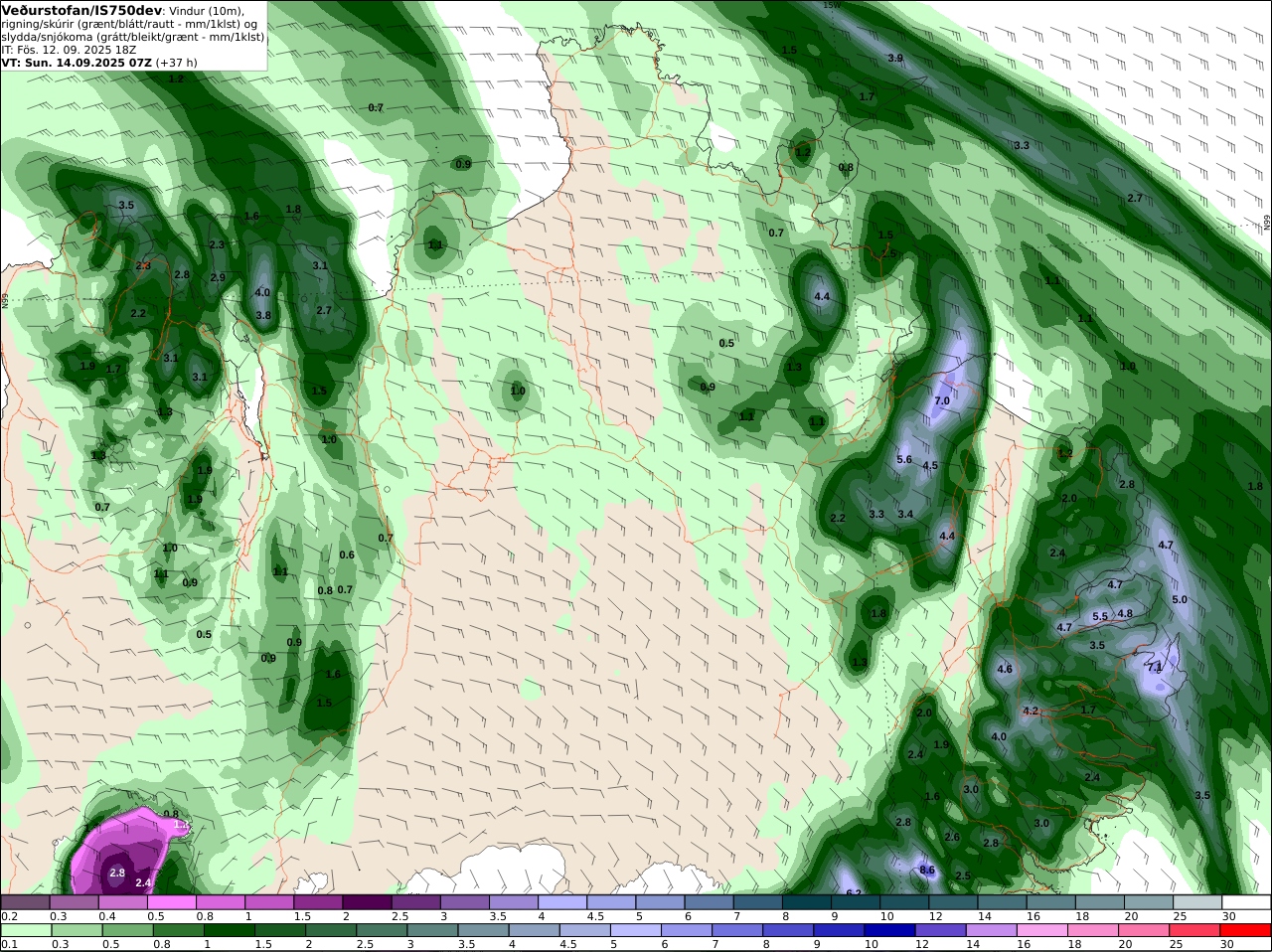The width and height of the screenshot is (1272, 952).
Task: Select dark purple swatch between 2 and 2.5, upper legend
Action: point(367,901)
